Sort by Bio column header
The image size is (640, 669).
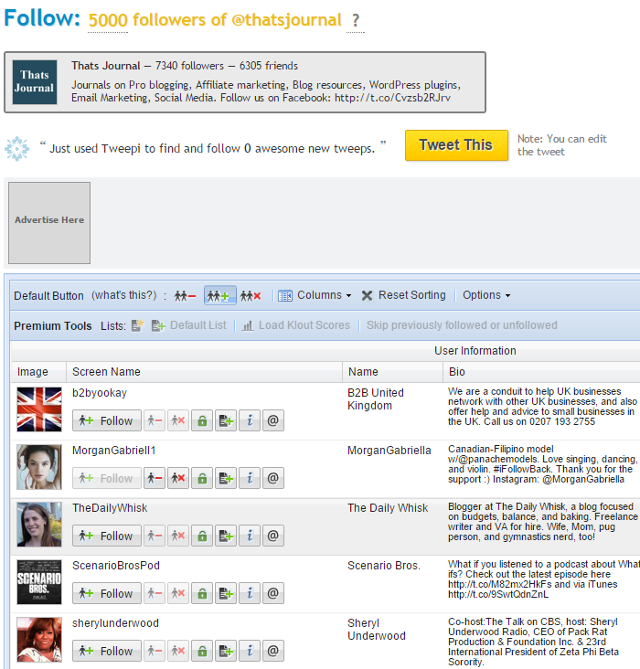(x=456, y=372)
